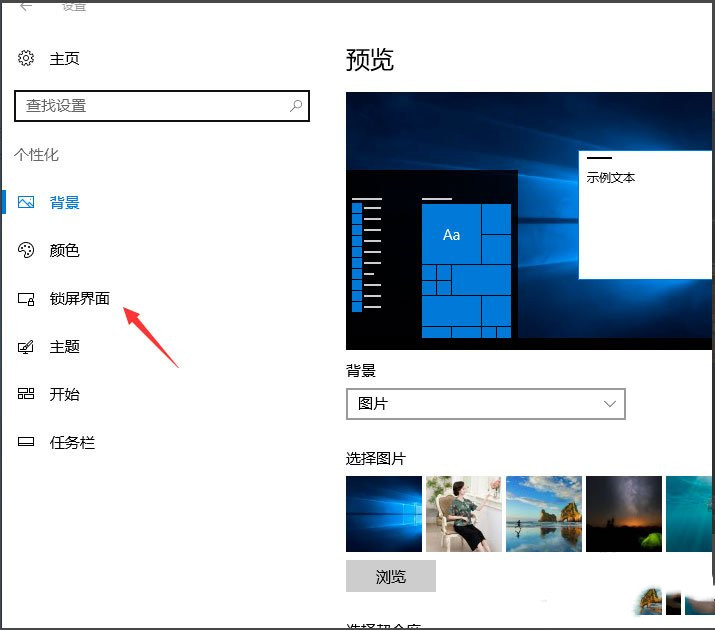Click the 开始 start tiles icon
The image size is (715, 630).
(26, 394)
